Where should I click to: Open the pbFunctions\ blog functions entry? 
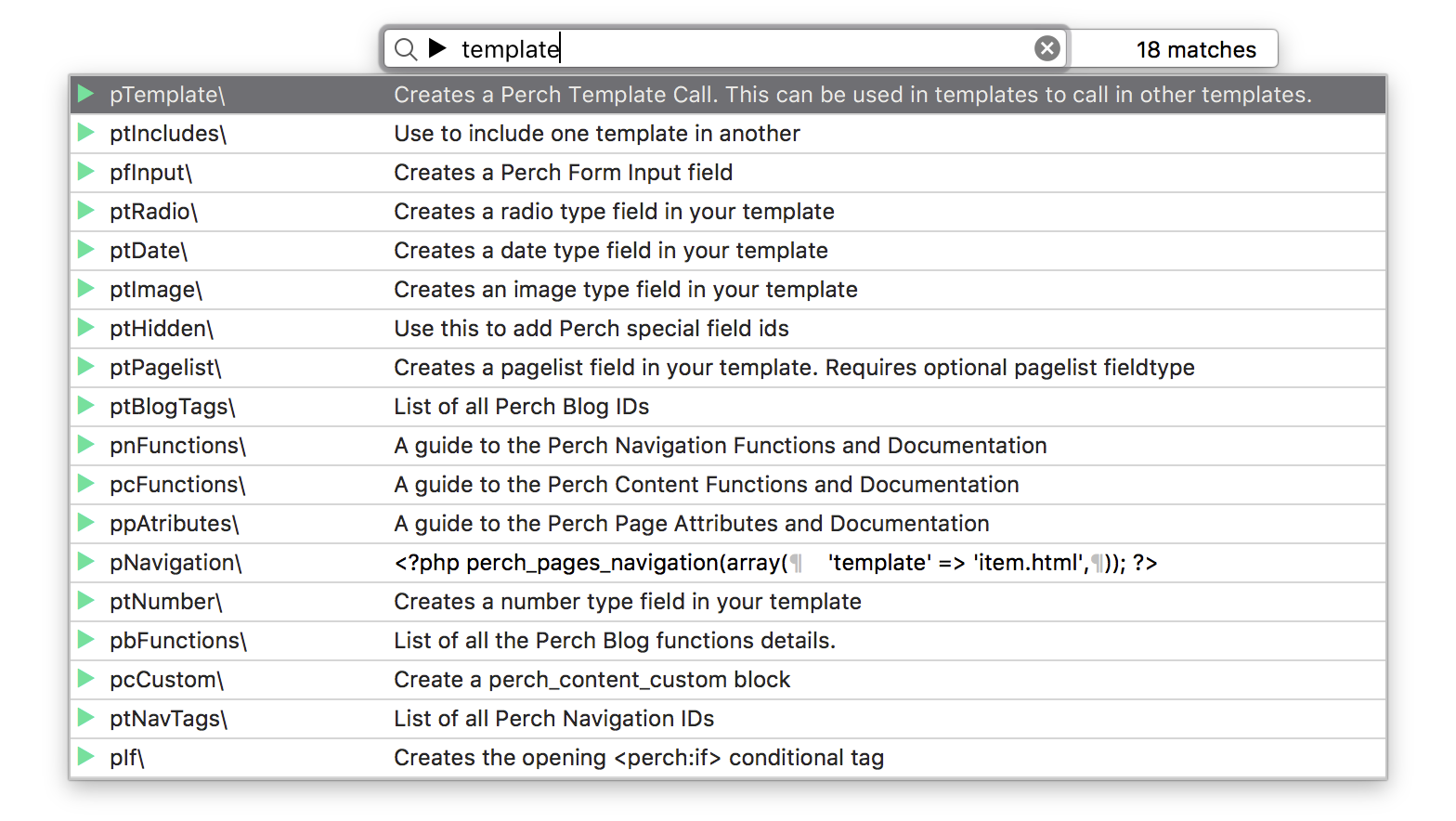pos(178,641)
